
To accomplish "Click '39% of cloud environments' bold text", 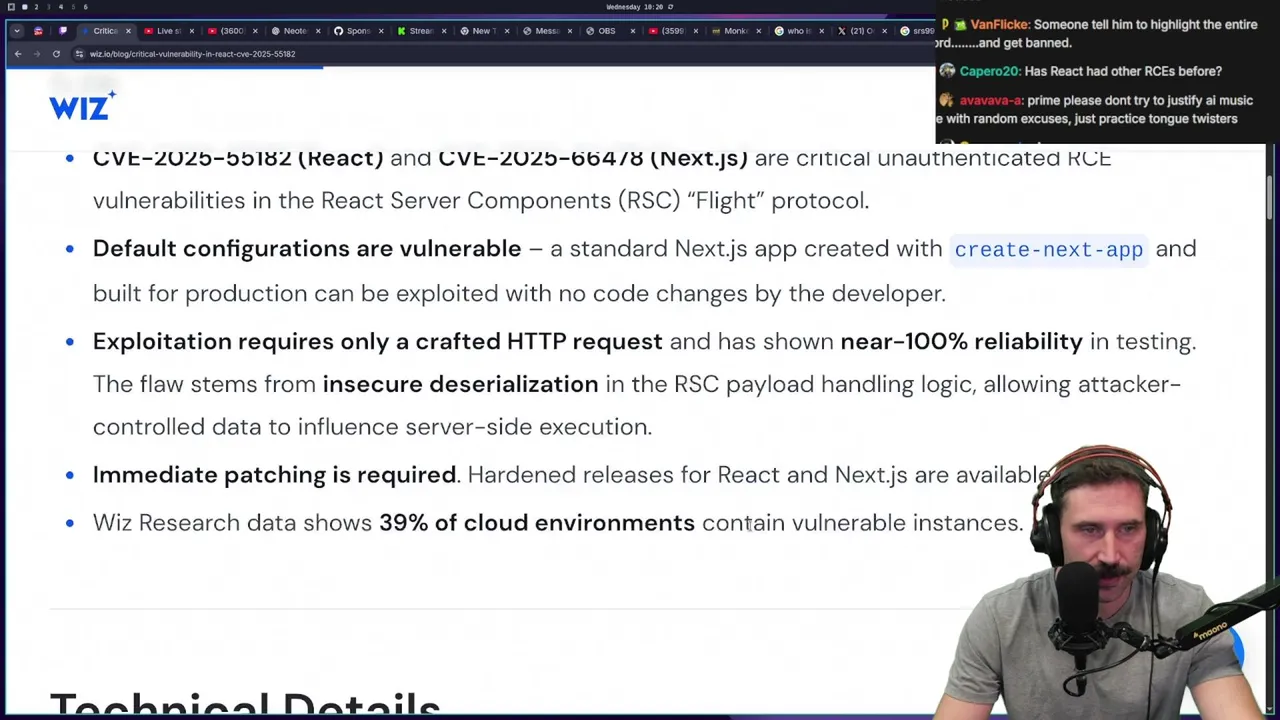I will click(x=537, y=523).
